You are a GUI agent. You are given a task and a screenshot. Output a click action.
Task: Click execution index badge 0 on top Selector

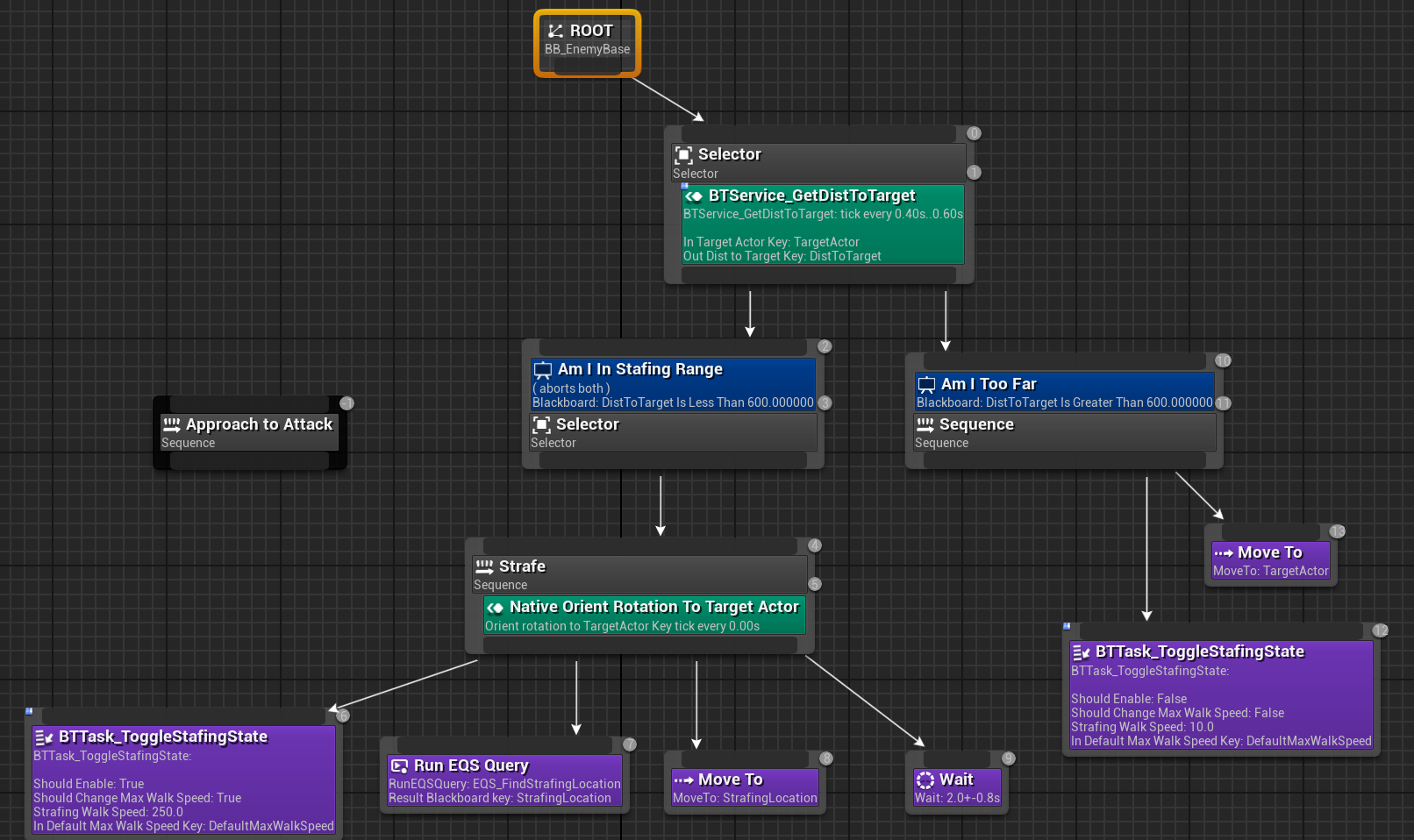pos(974,133)
